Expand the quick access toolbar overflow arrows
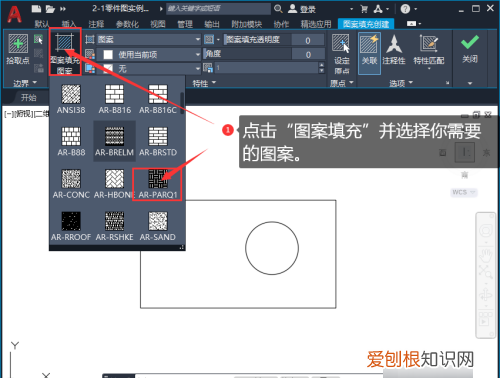 (63, 9)
